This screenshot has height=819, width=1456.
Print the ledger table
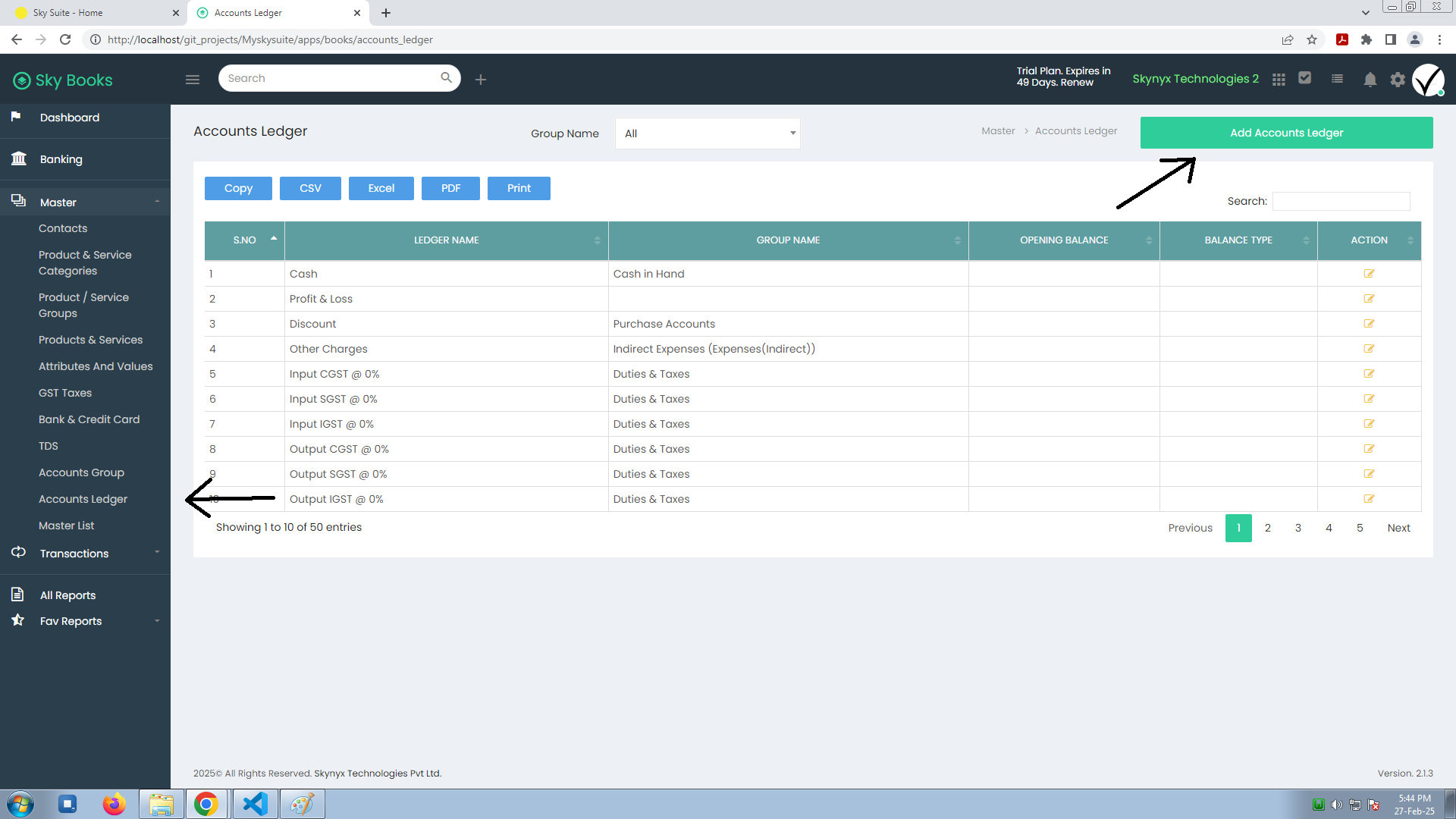point(519,188)
